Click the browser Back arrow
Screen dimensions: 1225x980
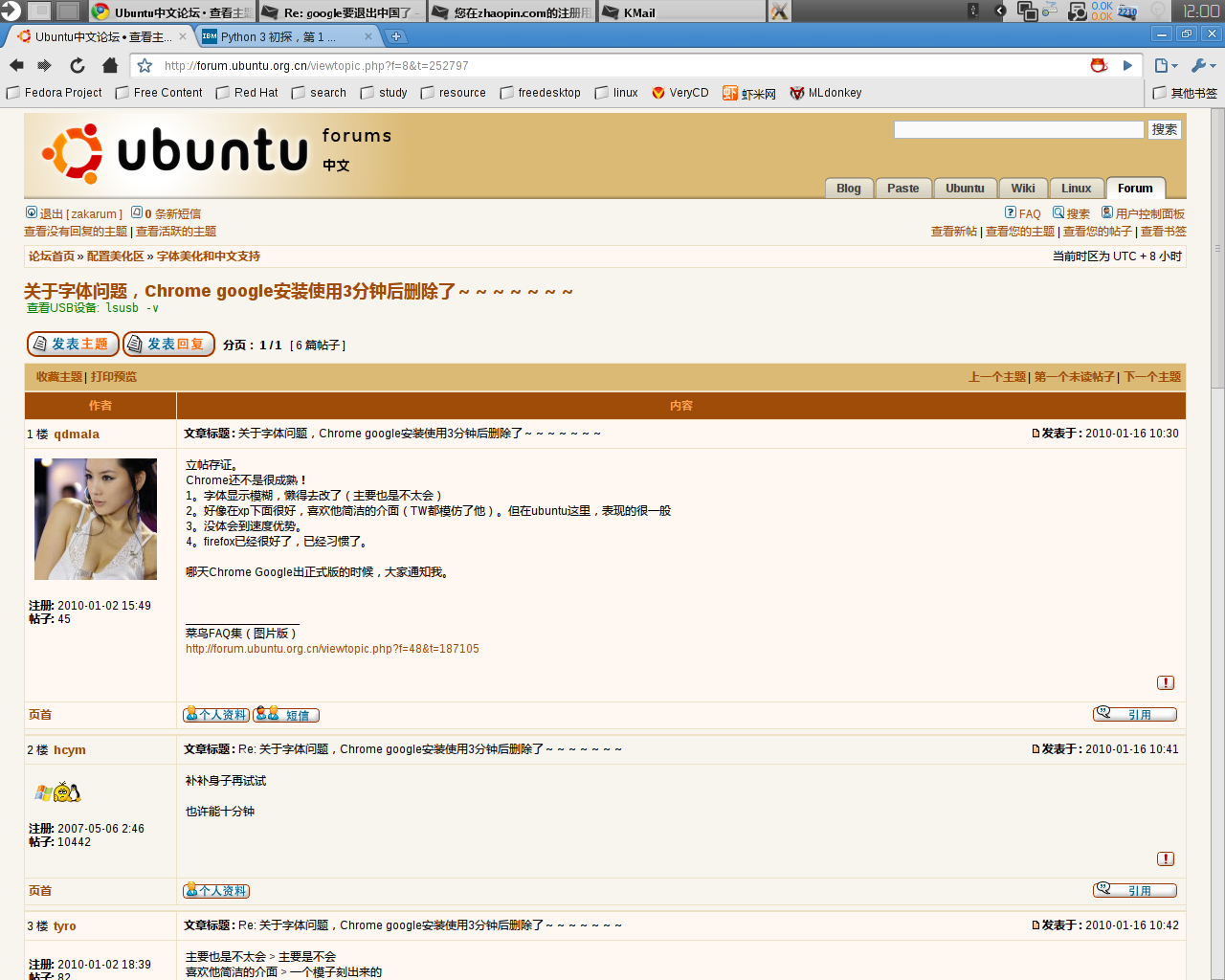click(x=16, y=65)
